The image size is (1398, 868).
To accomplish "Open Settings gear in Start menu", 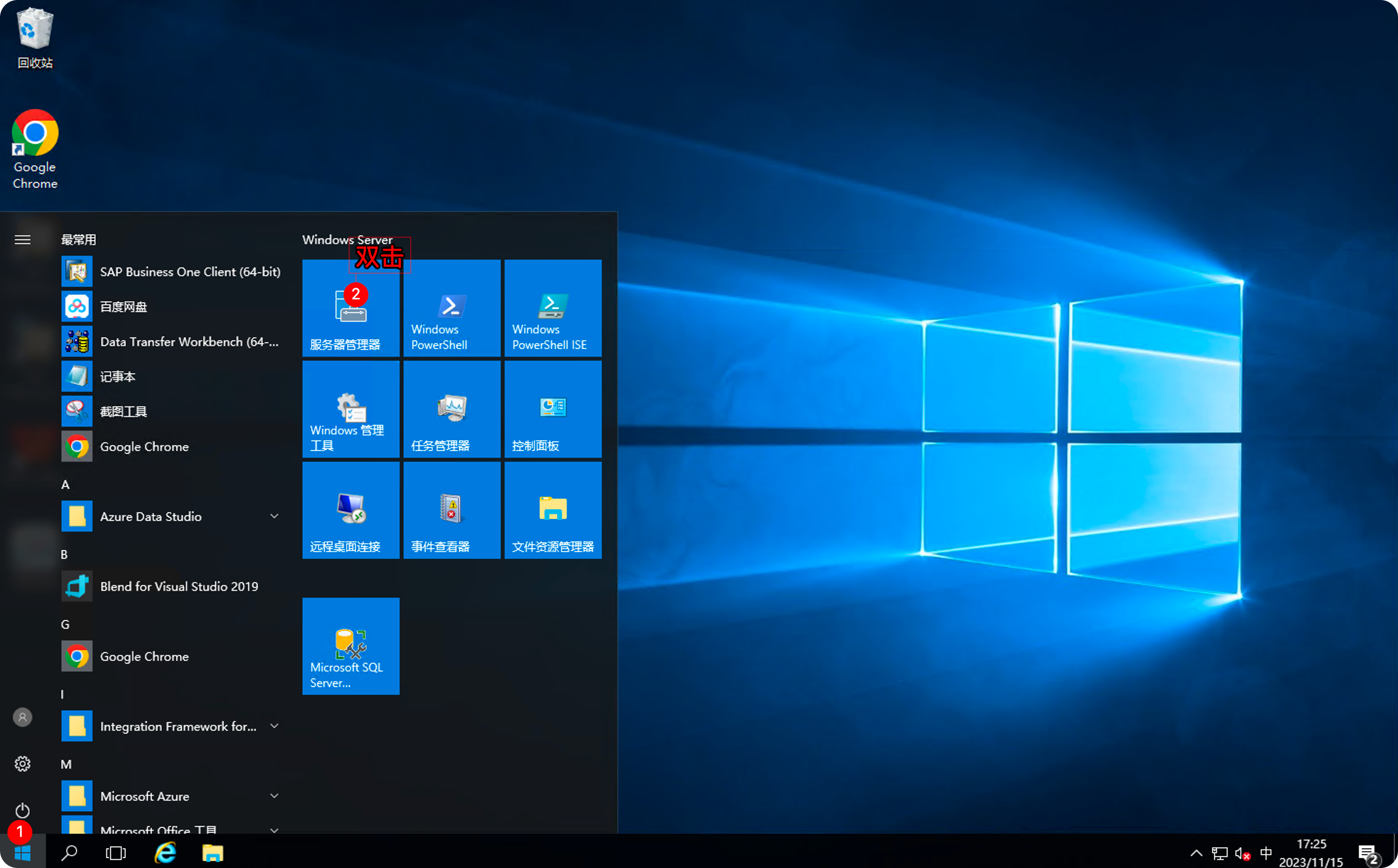I will (x=22, y=764).
